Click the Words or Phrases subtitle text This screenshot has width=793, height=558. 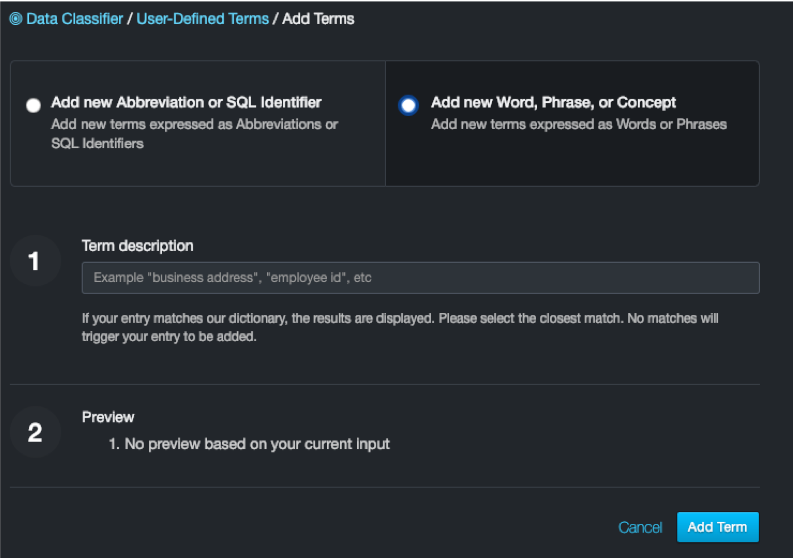coord(578,124)
